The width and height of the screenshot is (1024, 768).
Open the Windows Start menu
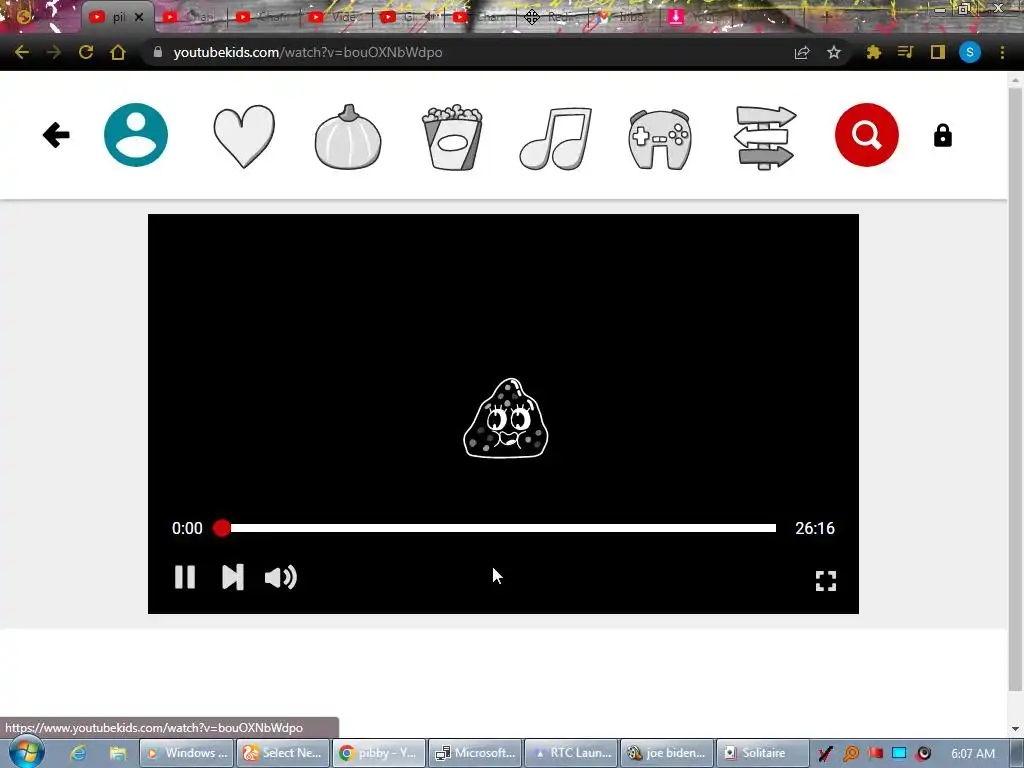(26, 752)
